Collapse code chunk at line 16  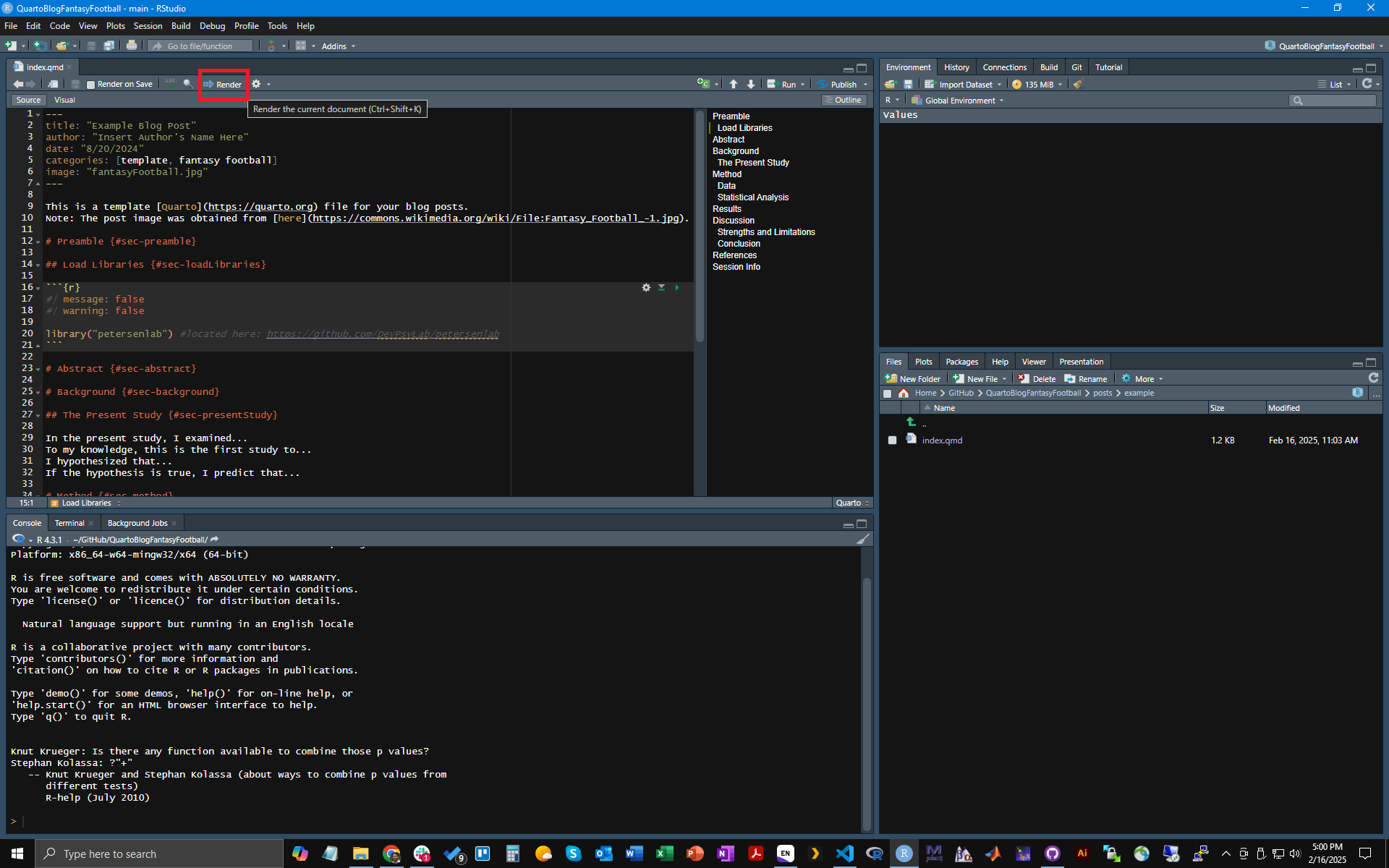click(x=38, y=288)
